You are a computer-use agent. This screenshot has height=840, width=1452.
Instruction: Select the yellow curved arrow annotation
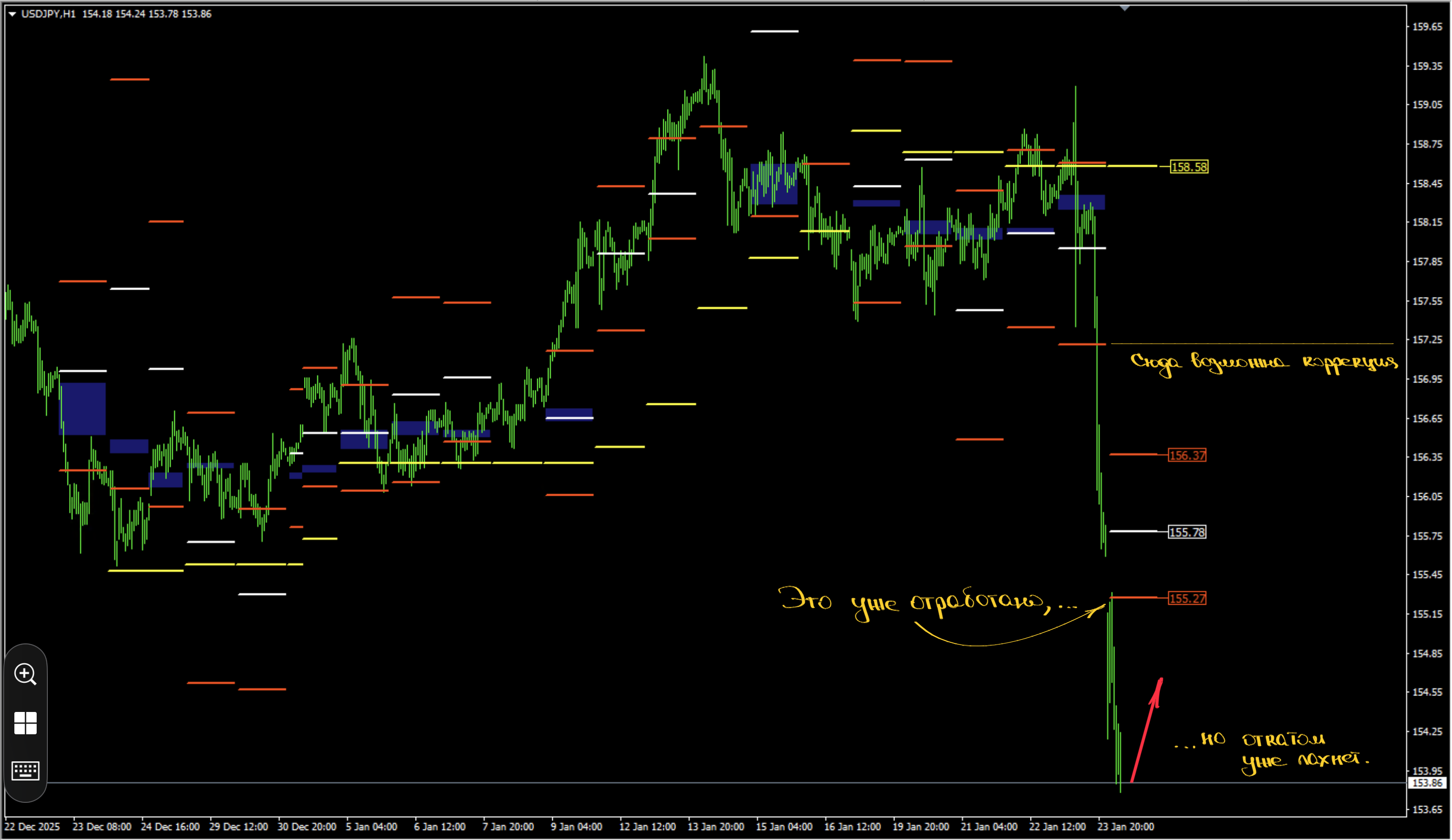tap(1009, 624)
